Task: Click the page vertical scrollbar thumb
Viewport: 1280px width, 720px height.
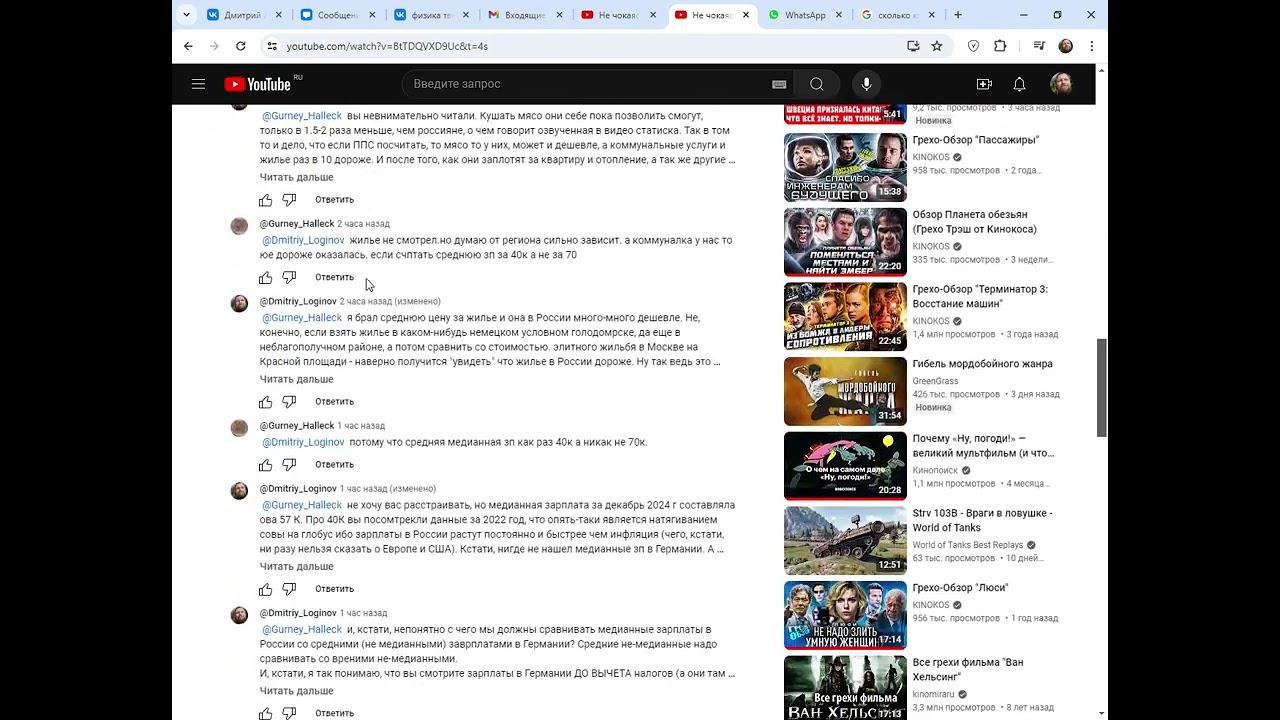Action: (1102, 388)
